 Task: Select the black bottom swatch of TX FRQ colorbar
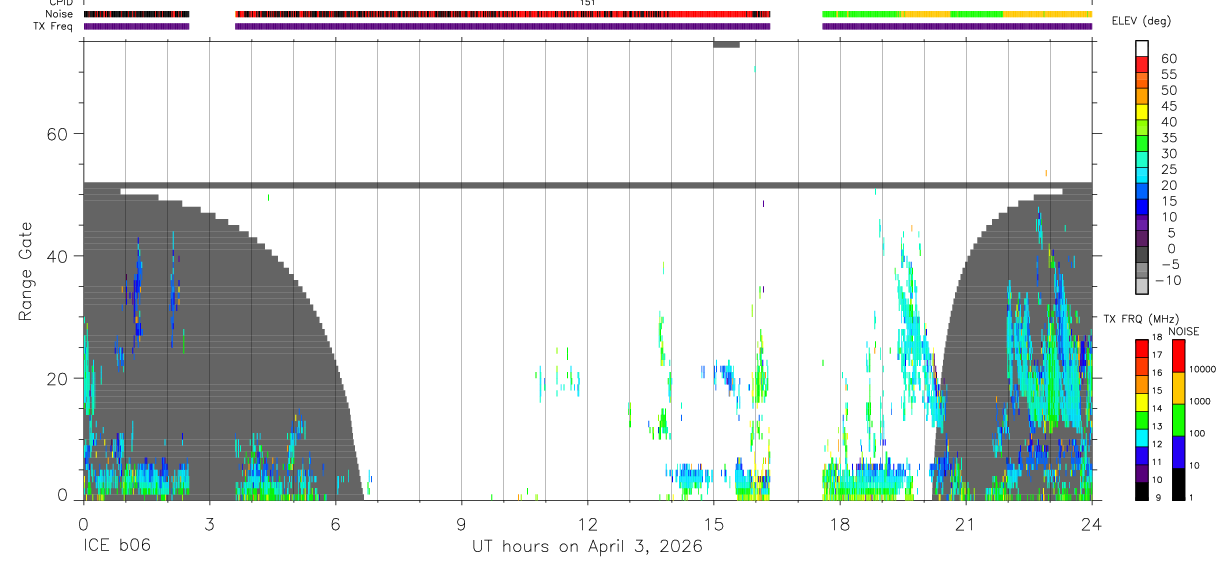click(1142, 490)
